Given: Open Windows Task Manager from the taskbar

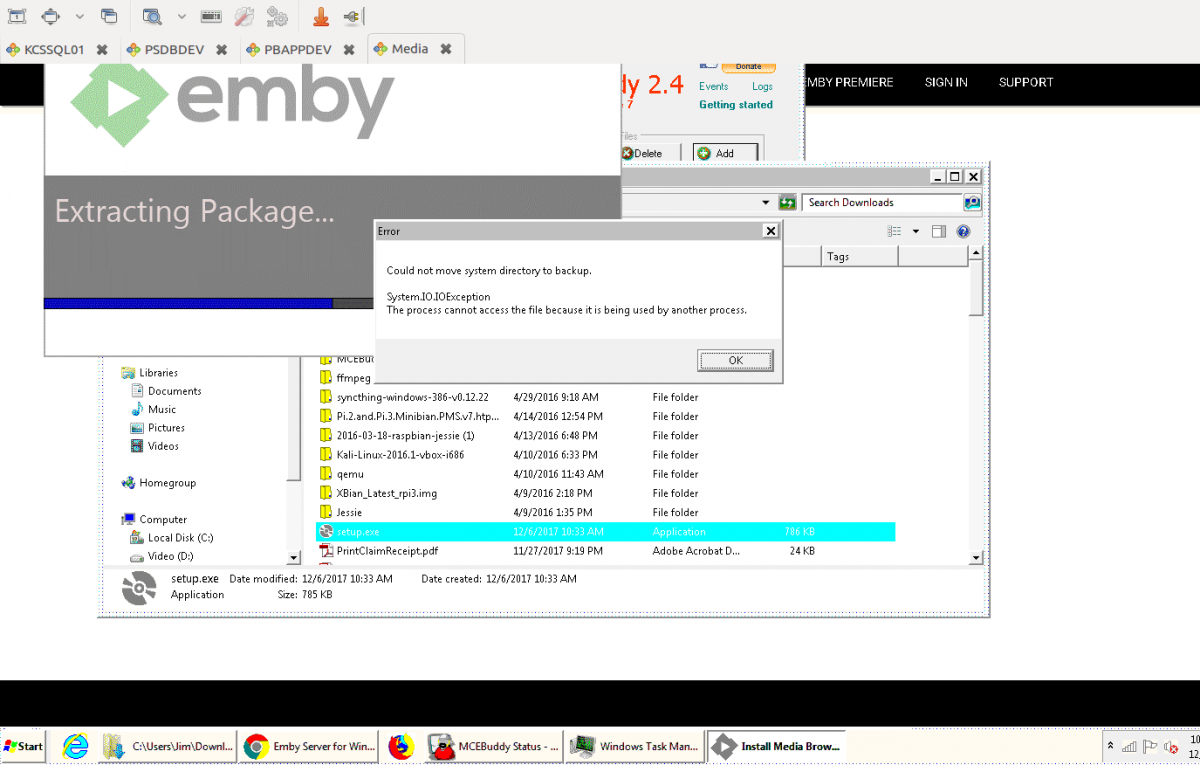Looking at the screenshot, I should (x=633, y=746).
